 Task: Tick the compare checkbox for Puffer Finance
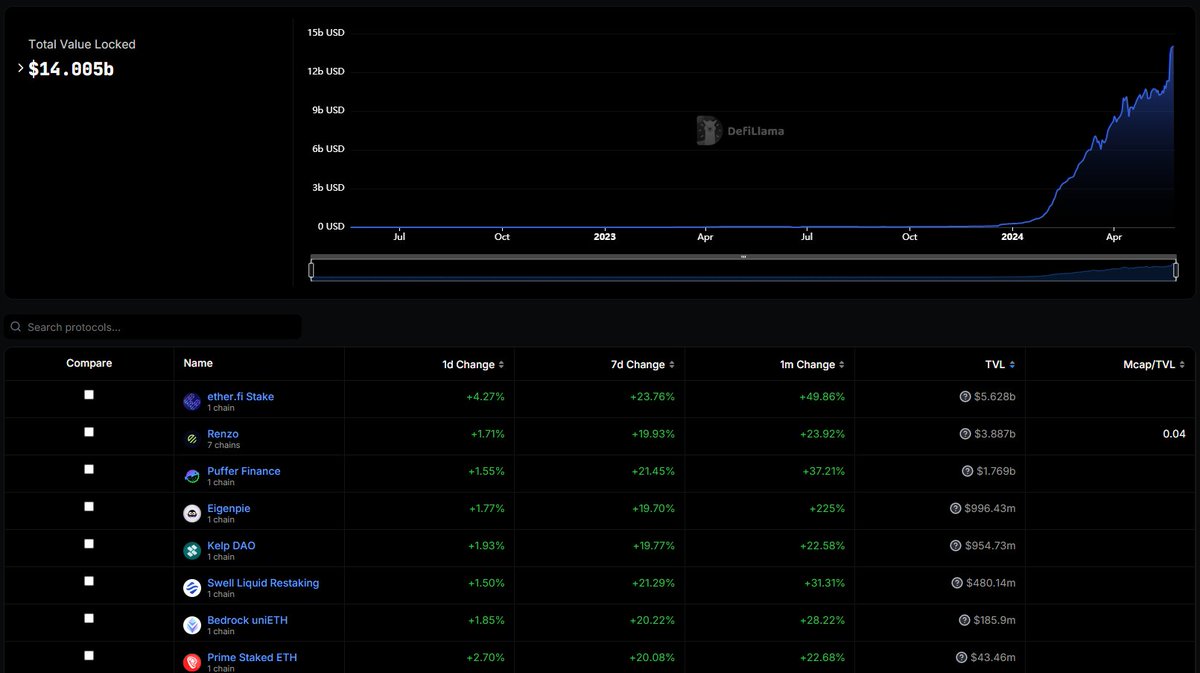point(89,469)
